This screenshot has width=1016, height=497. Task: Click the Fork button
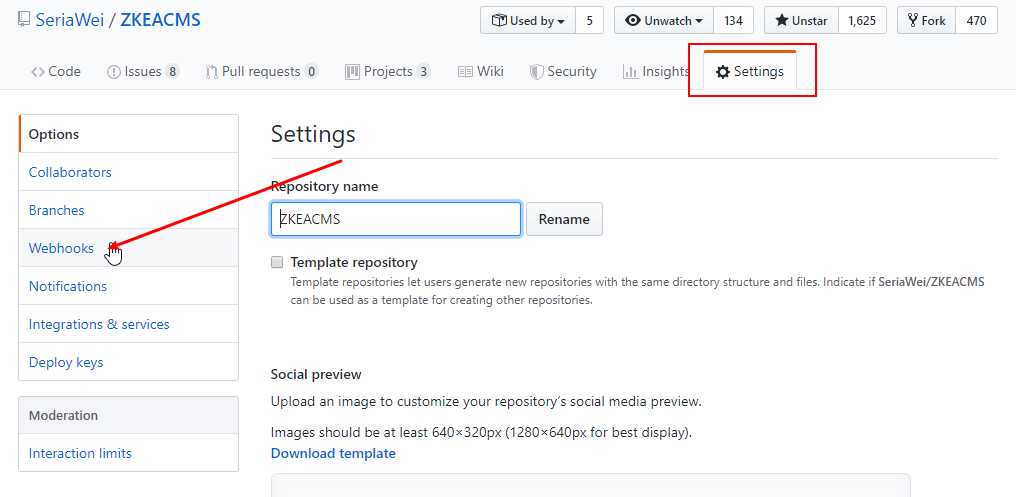pyautogui.click(x=927, y=21)
